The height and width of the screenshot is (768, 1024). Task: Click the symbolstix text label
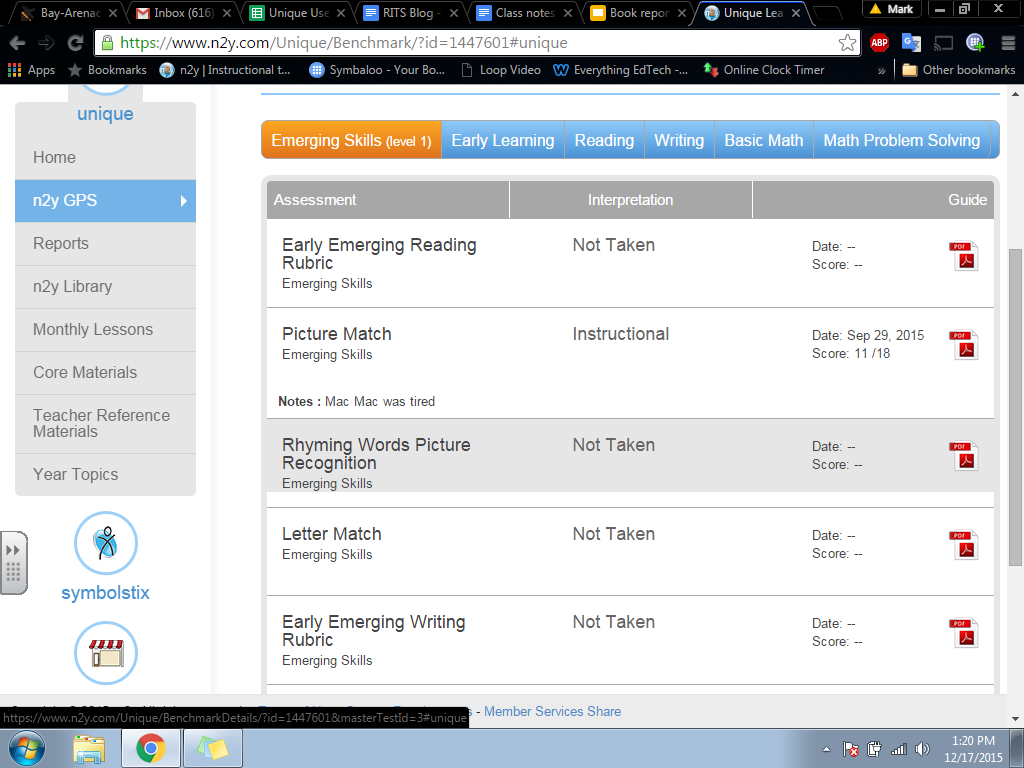105,592
